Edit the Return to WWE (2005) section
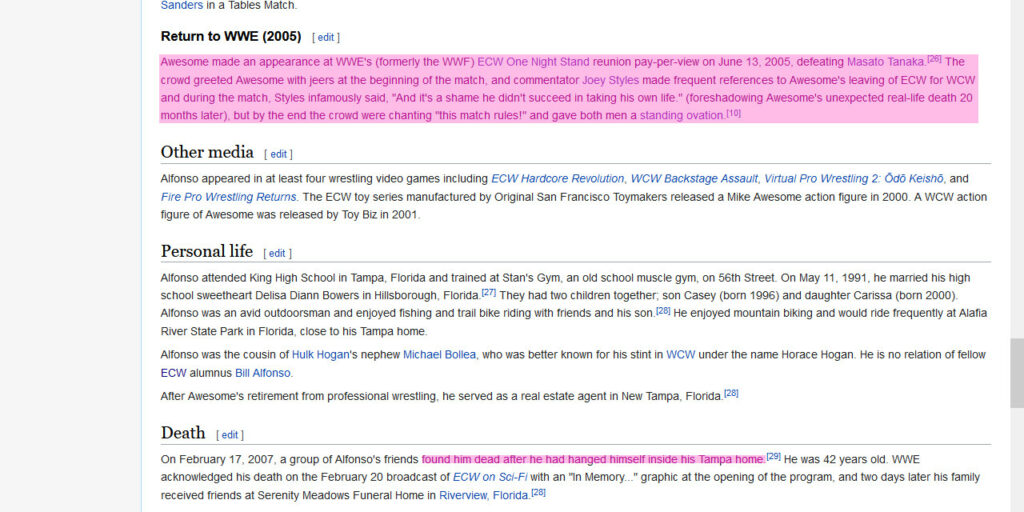This screenshot has width=1024, height=512. tap(326, 38)
